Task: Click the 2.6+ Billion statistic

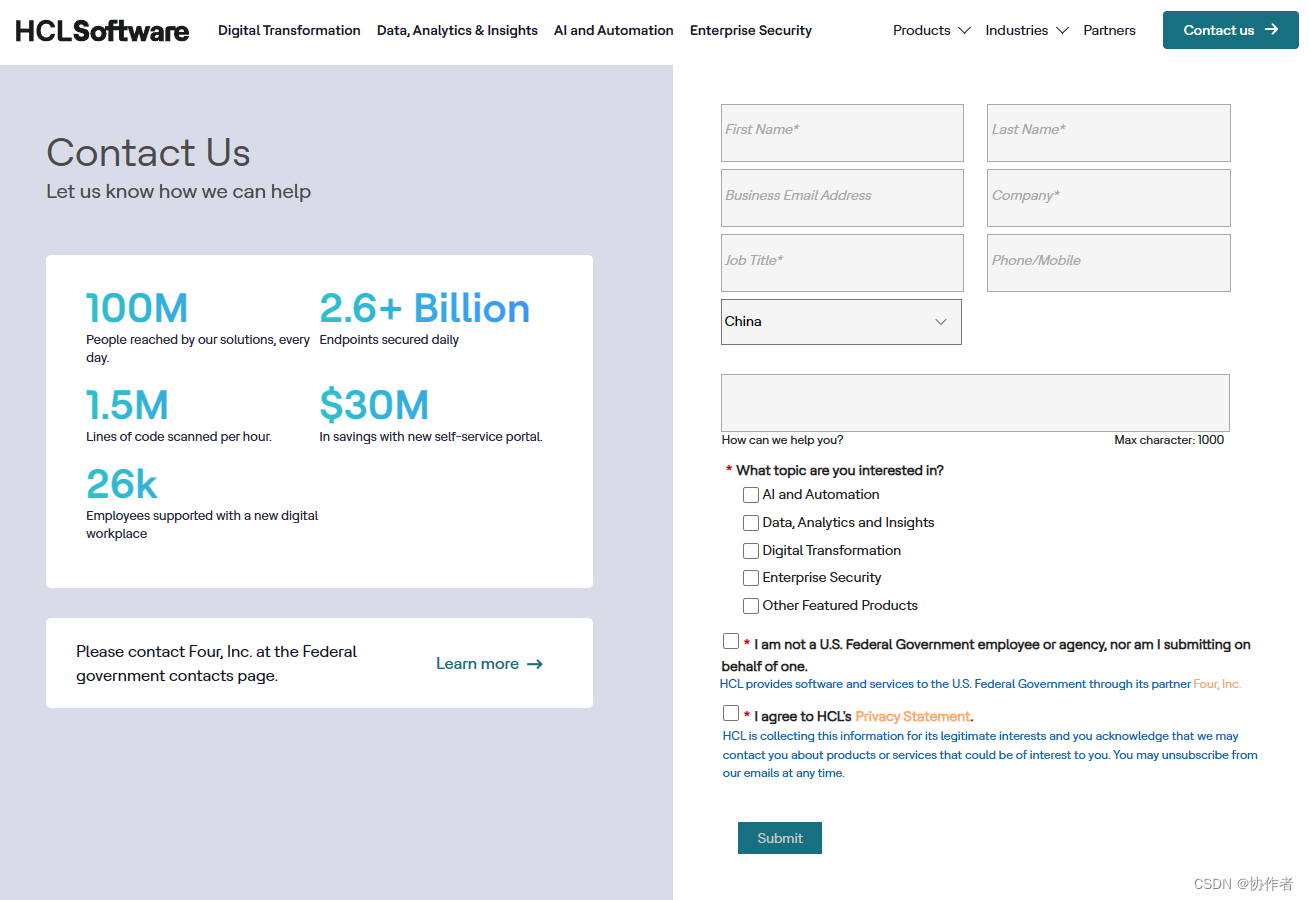Action: click(x=425, y=309)
